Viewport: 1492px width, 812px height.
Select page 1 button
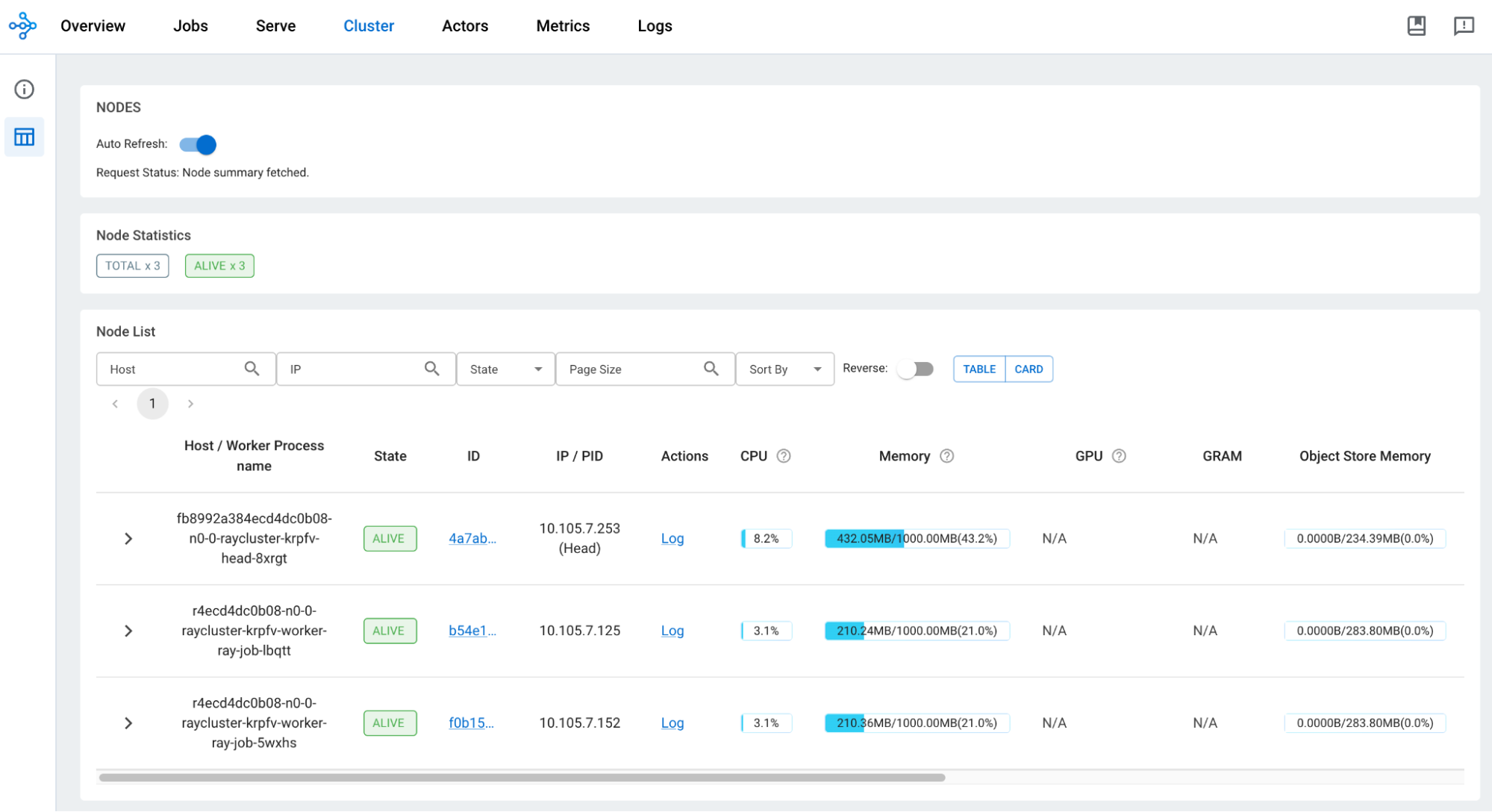tap(152, 404)
